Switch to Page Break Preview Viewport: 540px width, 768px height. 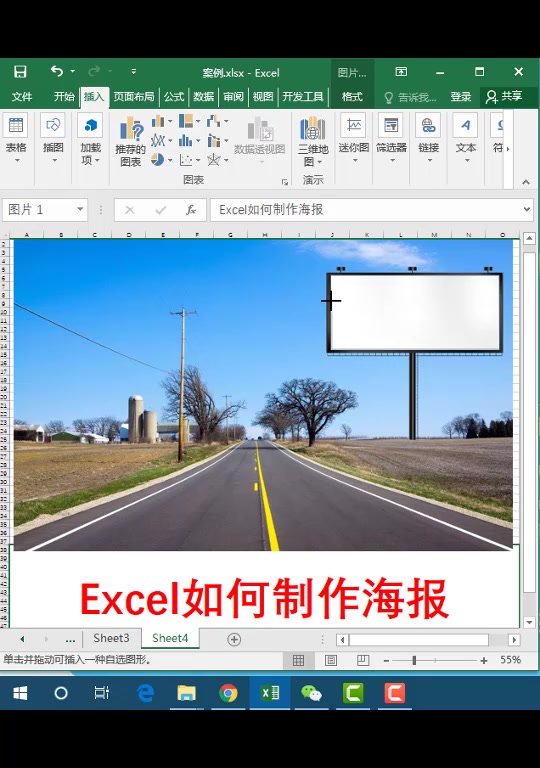point(363,660)
